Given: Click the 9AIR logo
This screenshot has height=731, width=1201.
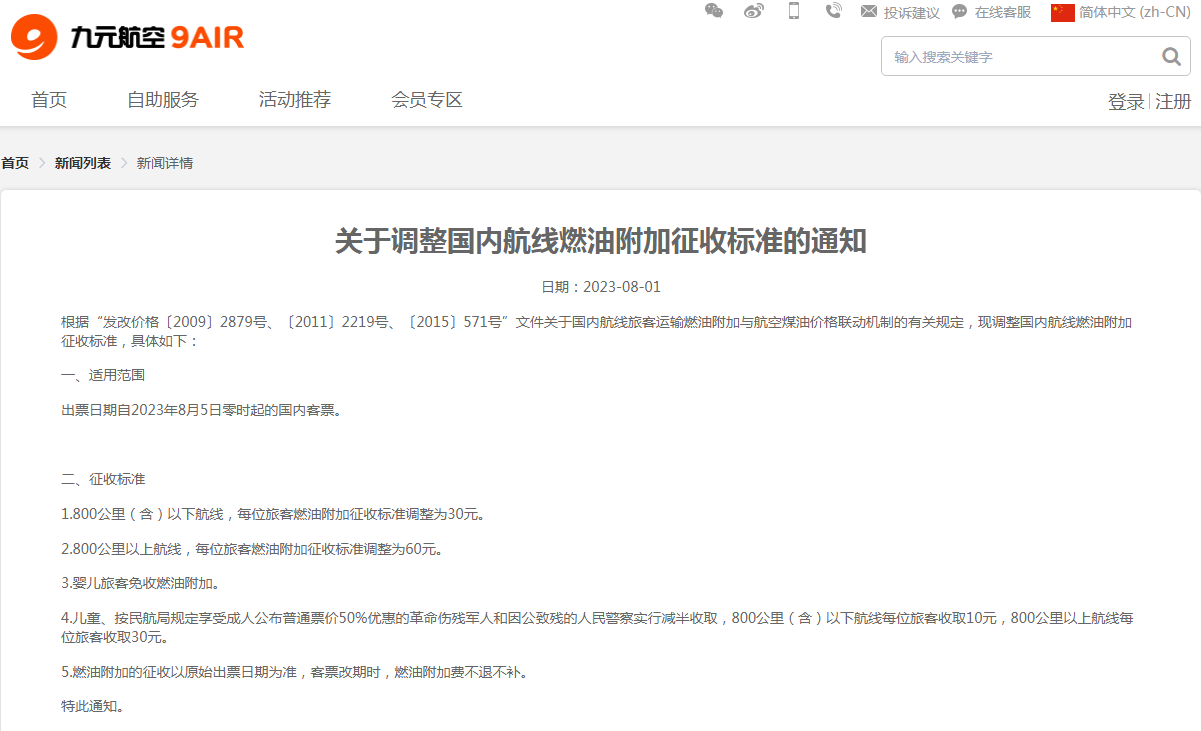Looking at the screenshot, I should (x=127, y=38).
